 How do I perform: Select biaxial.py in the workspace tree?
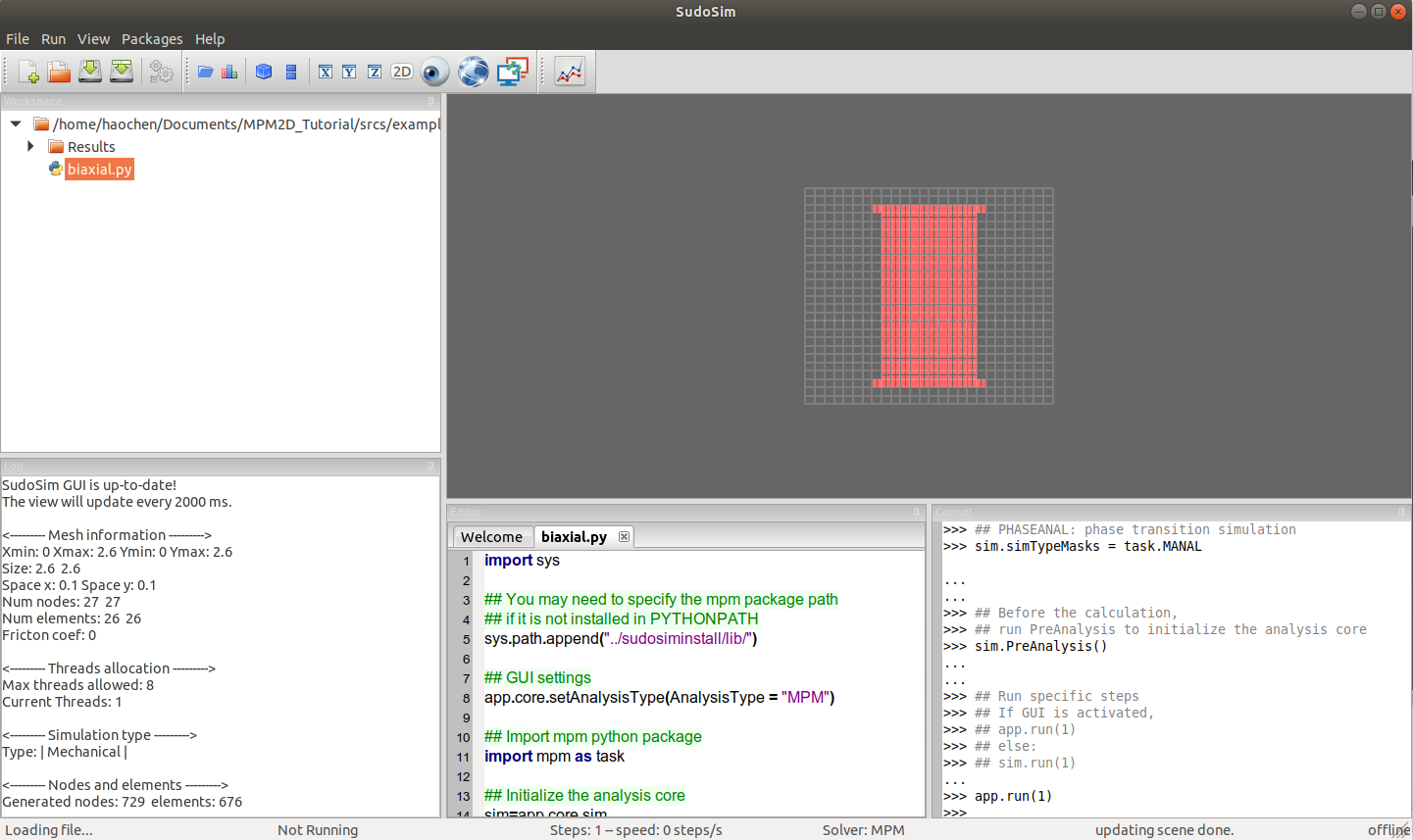(x=99, y=170)
